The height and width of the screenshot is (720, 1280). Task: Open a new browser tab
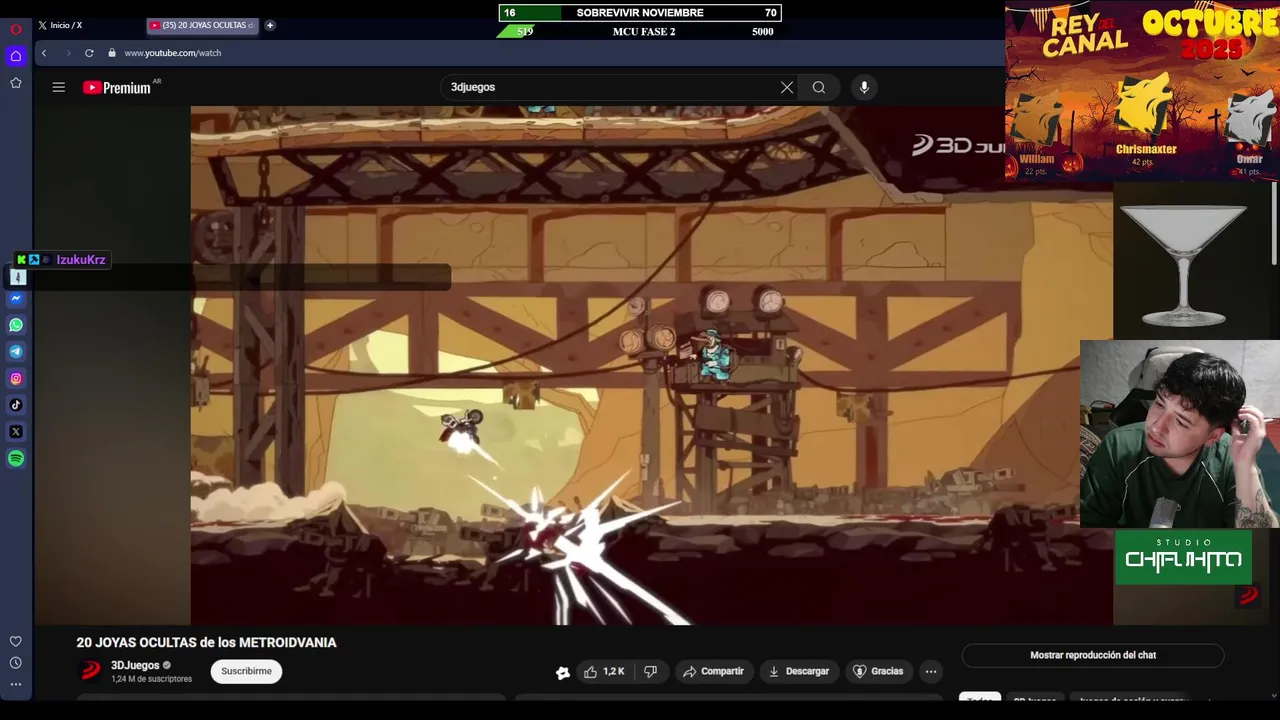pyautogui.click(x=270, y=25)
